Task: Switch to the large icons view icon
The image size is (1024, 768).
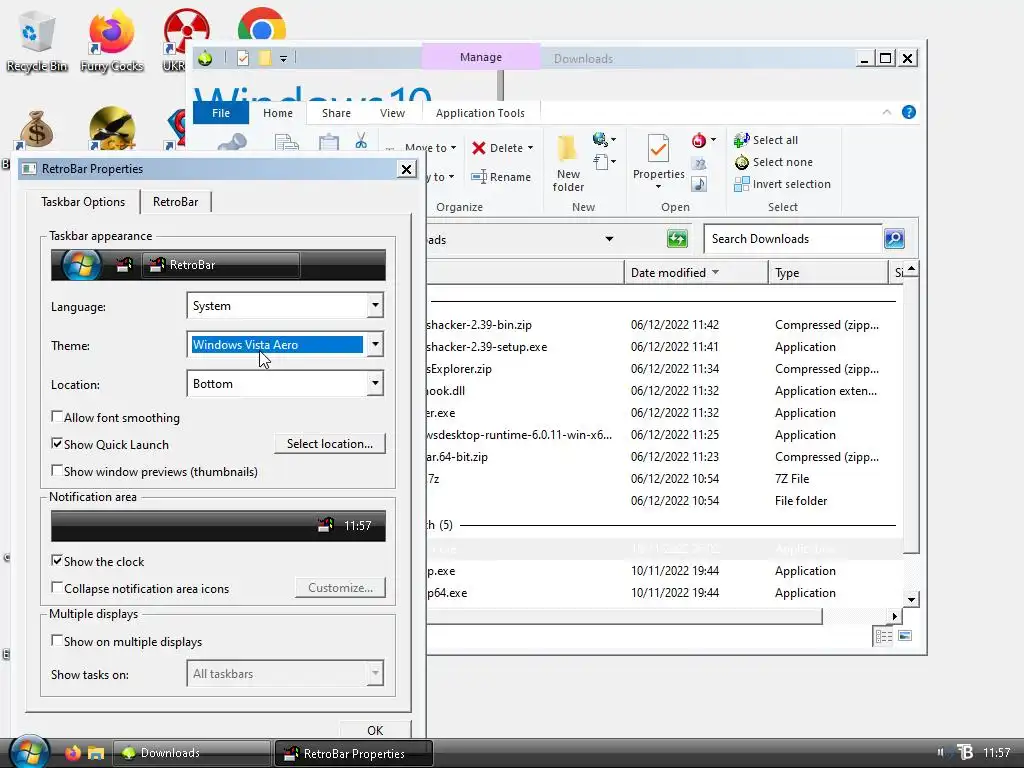Action: click(904, 636)
